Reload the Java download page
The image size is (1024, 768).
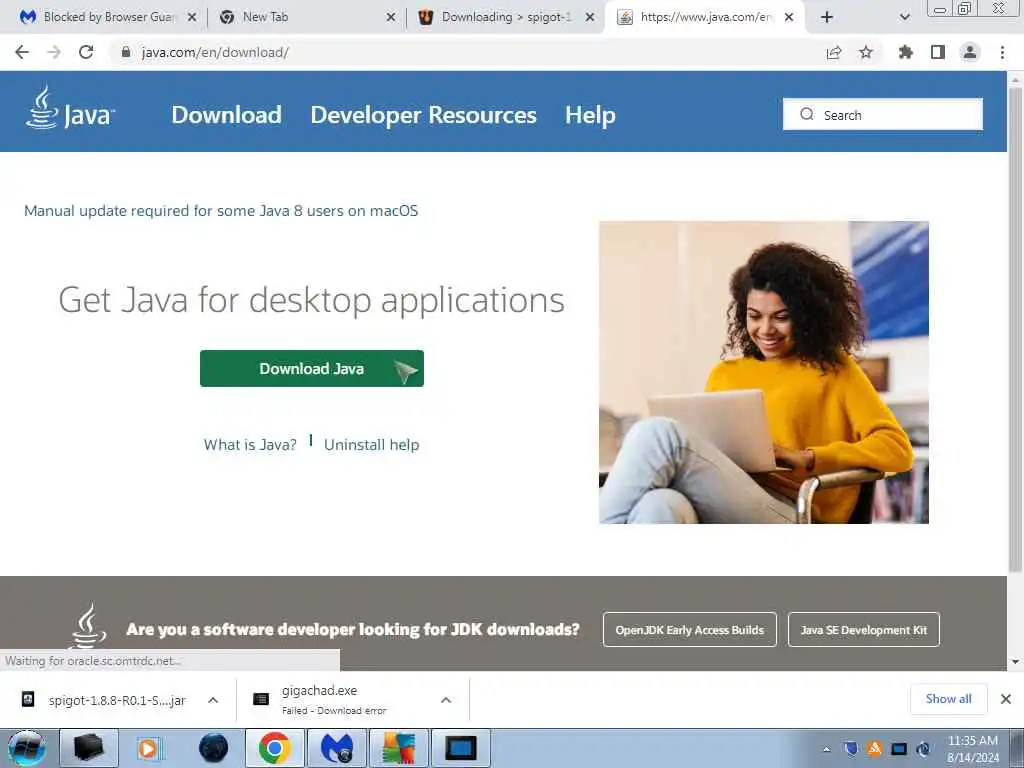[x=86, y=52]
